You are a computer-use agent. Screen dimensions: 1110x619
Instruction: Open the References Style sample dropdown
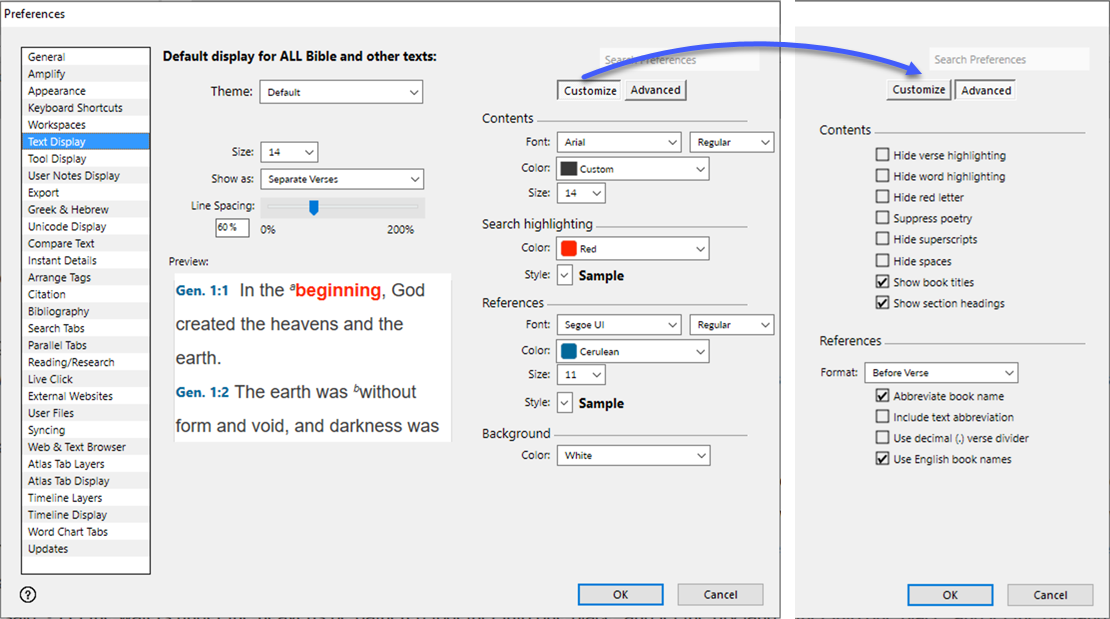click(x=565, y=403)
